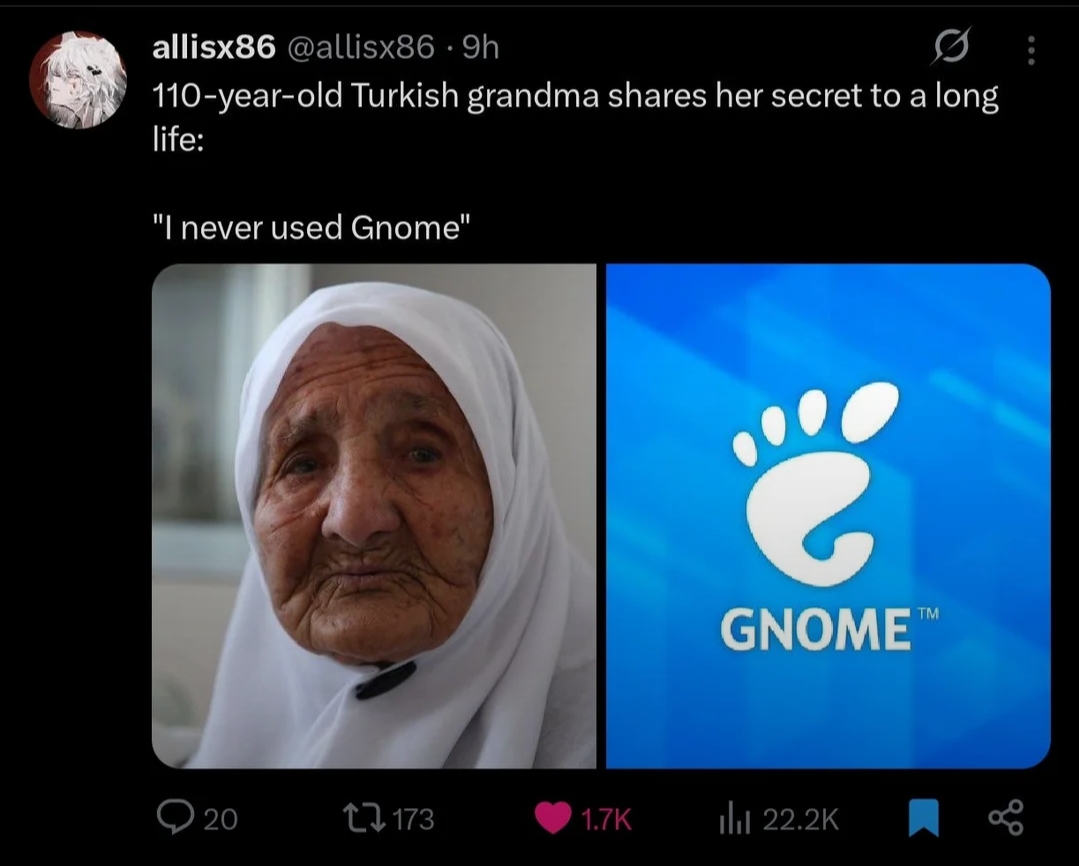The image size is (1079, 866).
Task: Open the blue GNOME logo image
Action: tap(828, 516)
